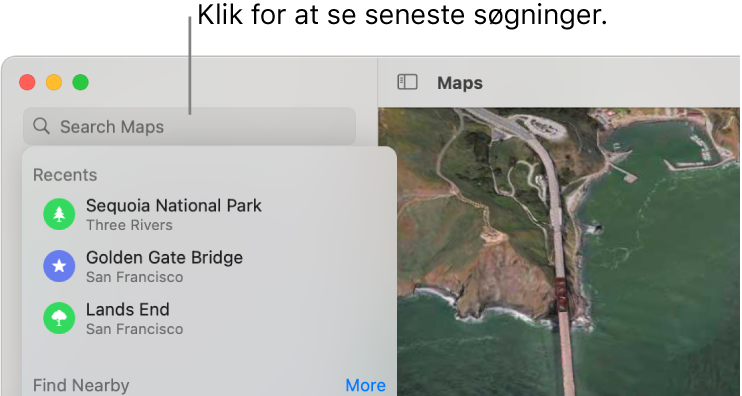Toggle the sidebar with the toolbar icon

coord(407,82)
